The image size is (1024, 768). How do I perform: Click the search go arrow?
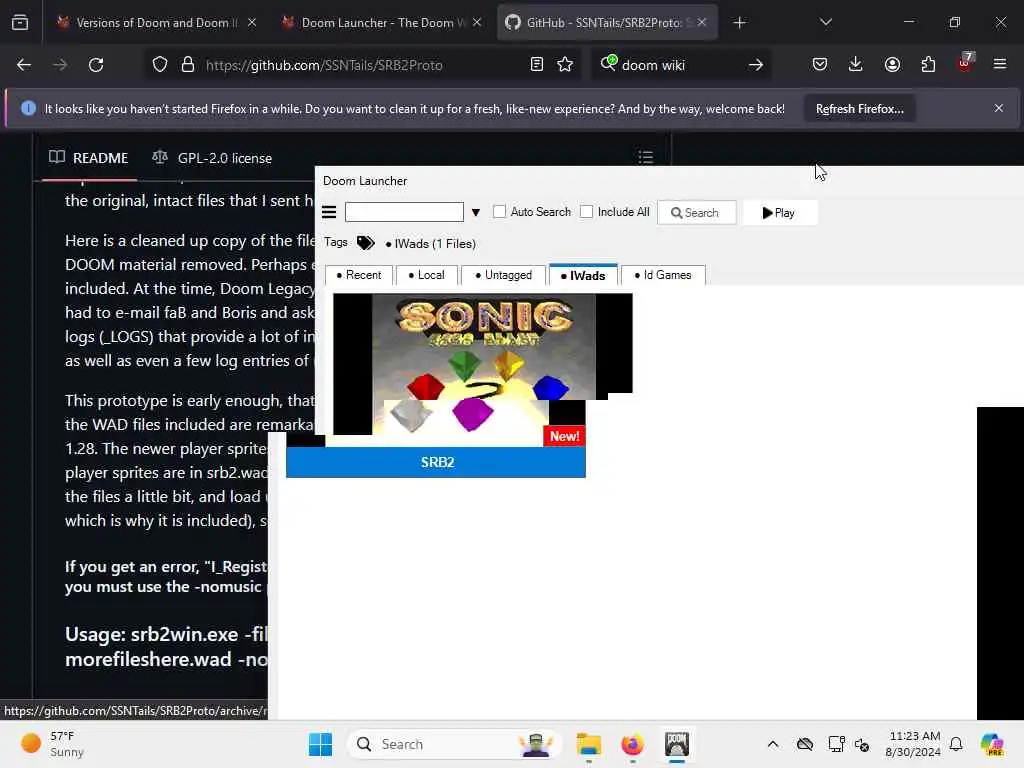pos(756,65)
